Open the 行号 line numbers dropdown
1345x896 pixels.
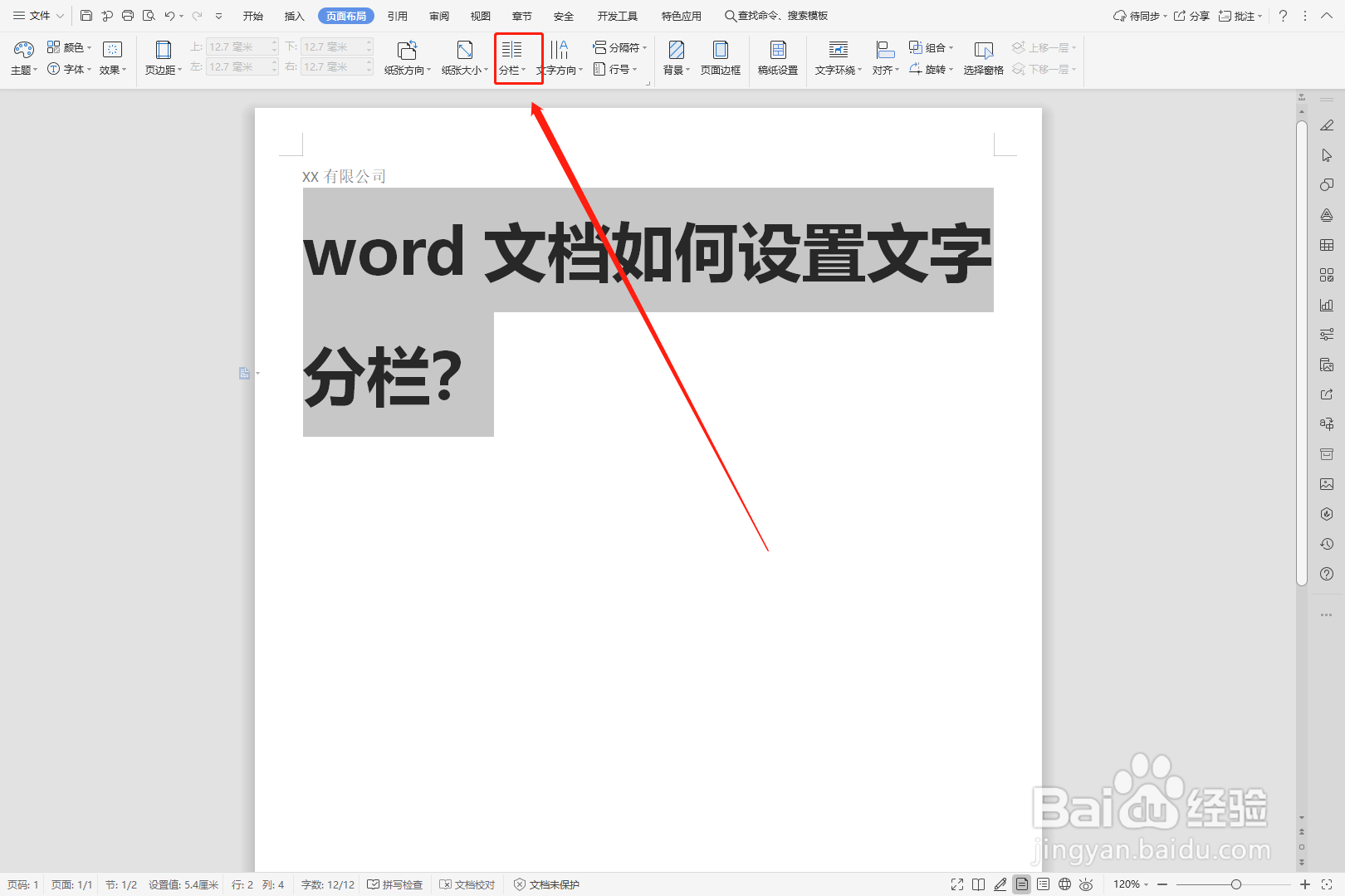[x=616, y=69]
